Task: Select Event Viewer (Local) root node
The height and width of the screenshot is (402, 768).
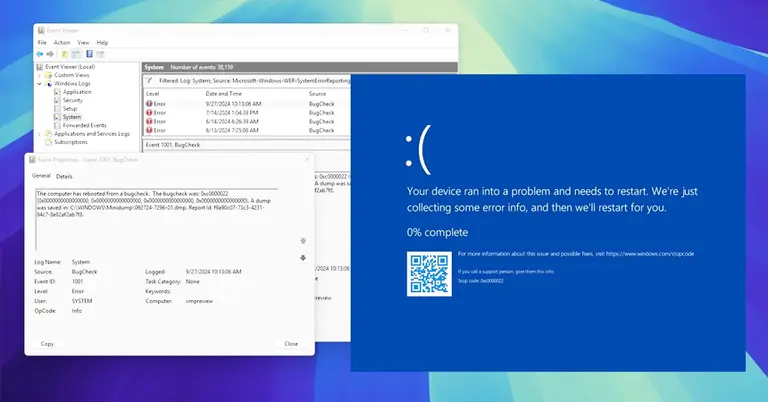Action: 70,67
